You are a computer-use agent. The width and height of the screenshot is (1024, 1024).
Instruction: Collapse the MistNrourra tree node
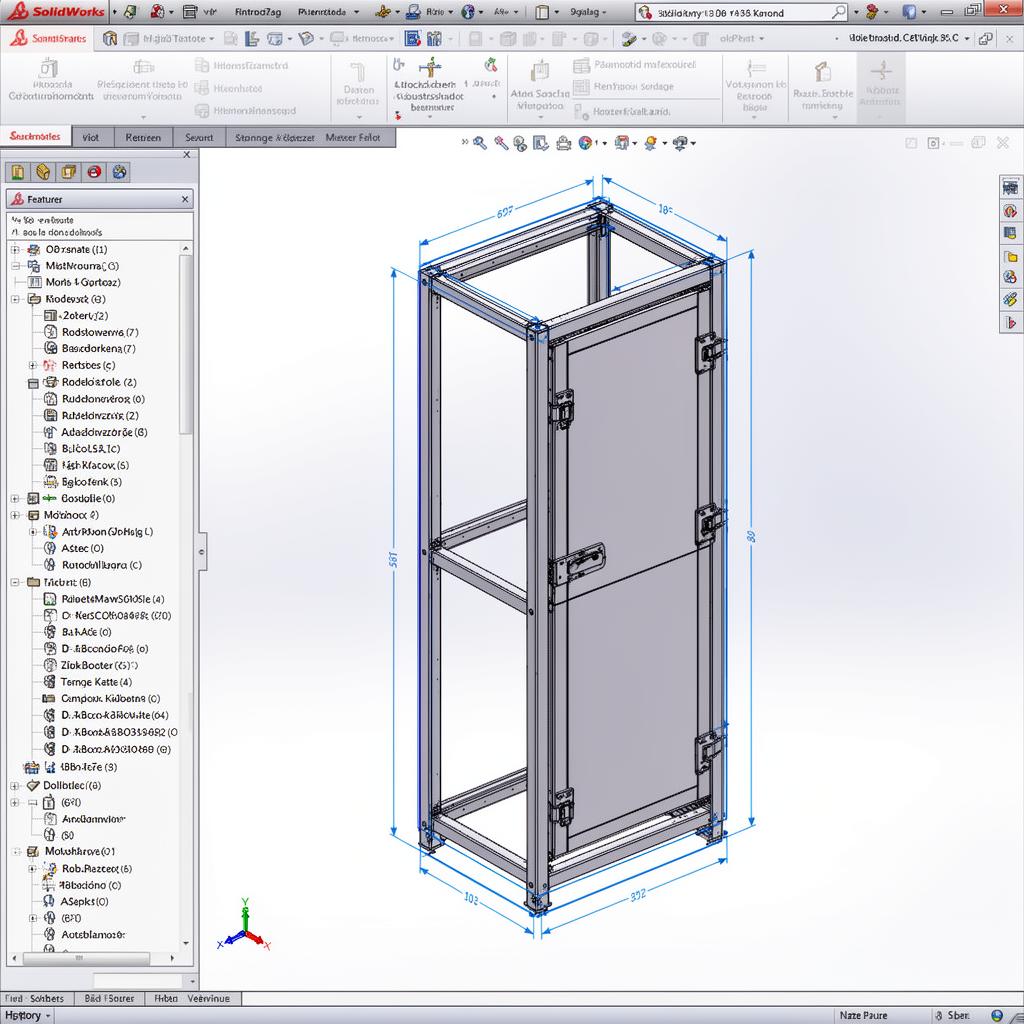click(15, 266)
